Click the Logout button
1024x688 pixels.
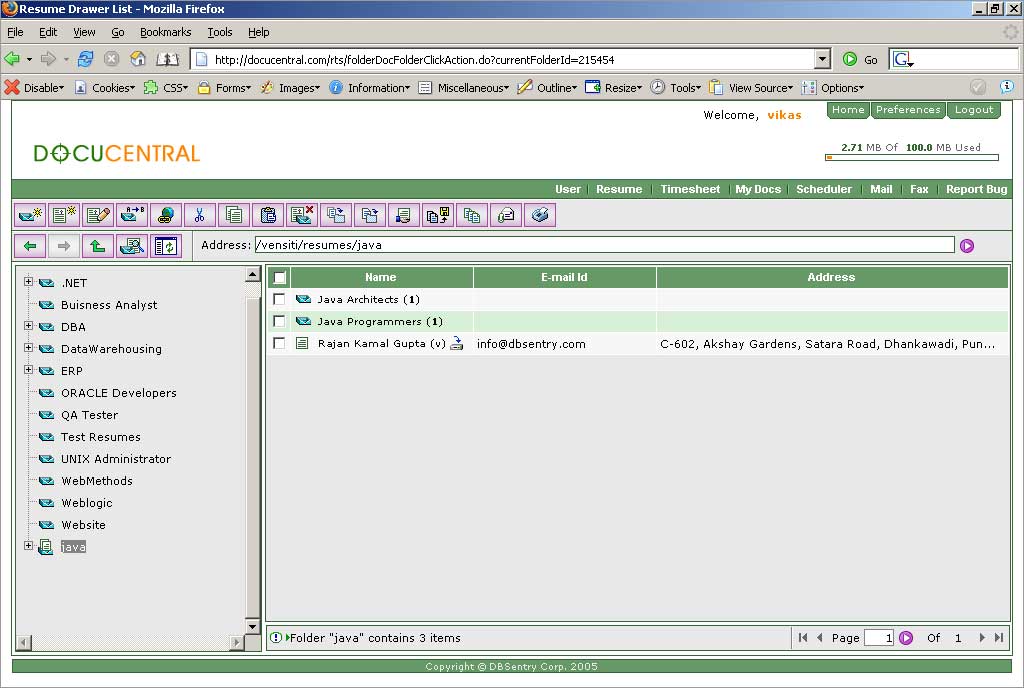(973, 110)
